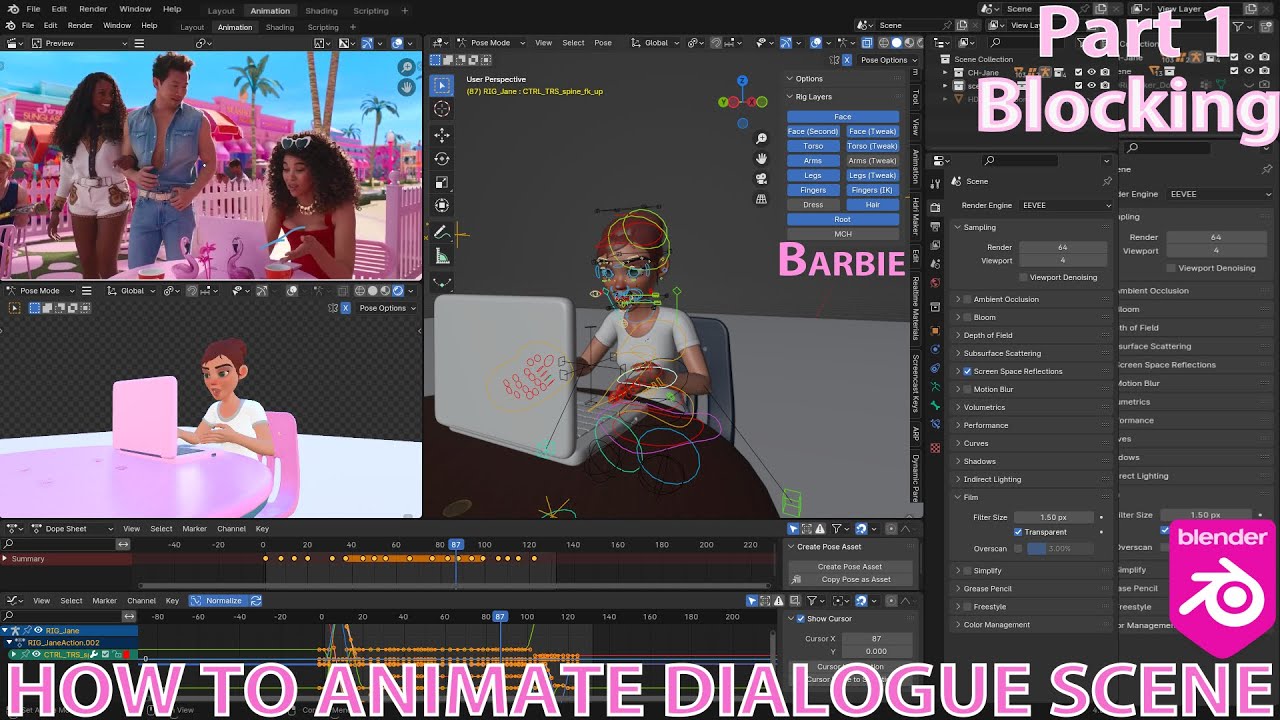Click the Blender logo in top menu bar

11,9
